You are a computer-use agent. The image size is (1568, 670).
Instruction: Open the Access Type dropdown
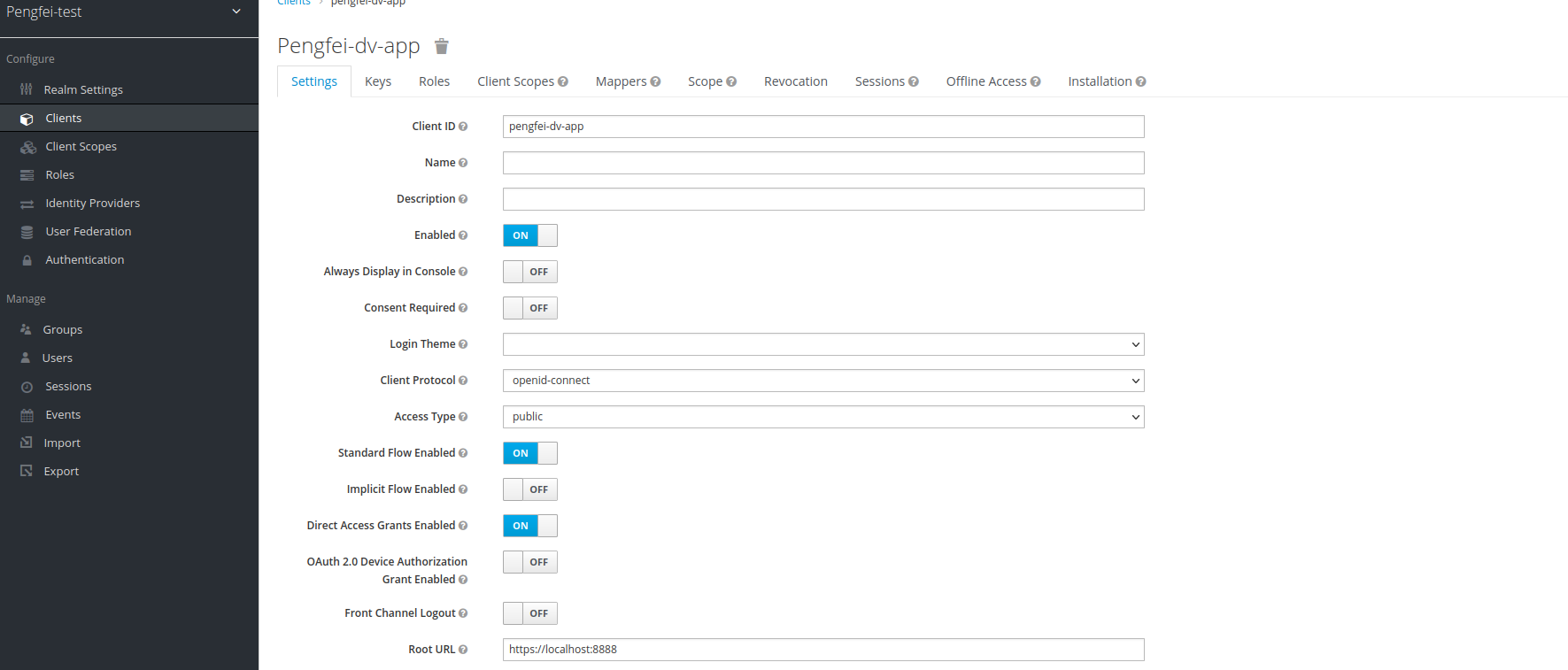point(823,417)
